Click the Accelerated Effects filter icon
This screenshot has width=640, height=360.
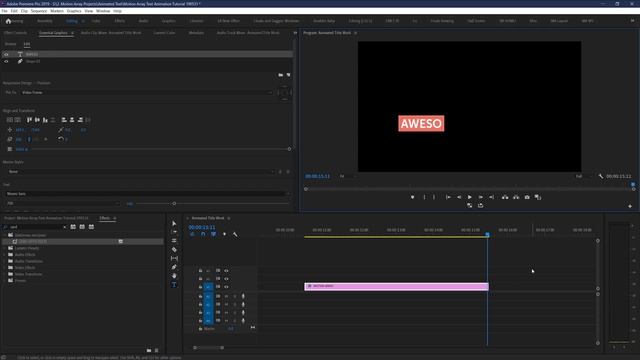click(x=73, y=227)
